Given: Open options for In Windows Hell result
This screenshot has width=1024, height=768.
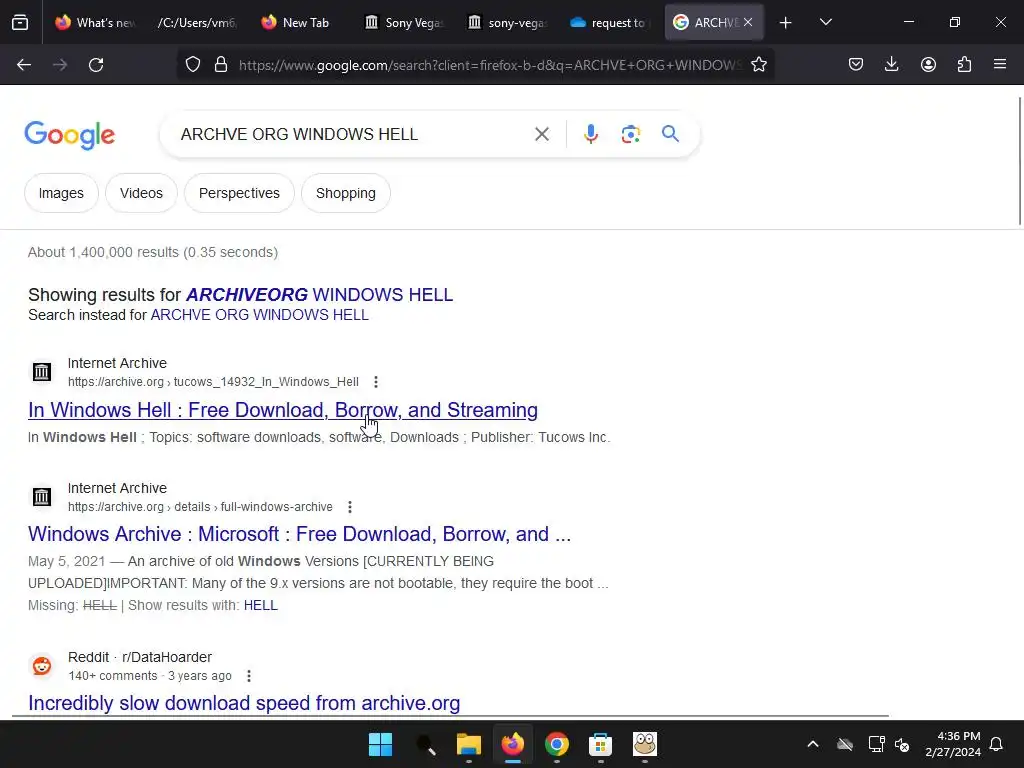Looking at the screenshot, I should [376, 382].
